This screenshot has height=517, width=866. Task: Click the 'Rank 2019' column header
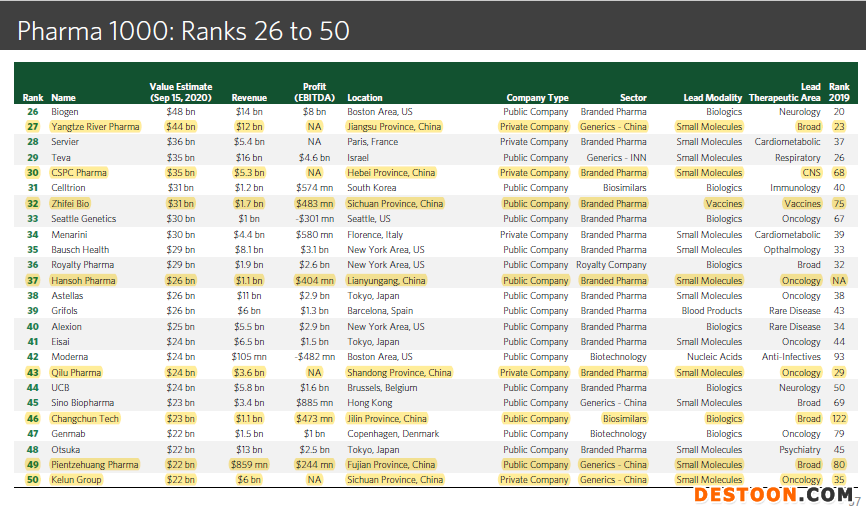pos(838,93)
